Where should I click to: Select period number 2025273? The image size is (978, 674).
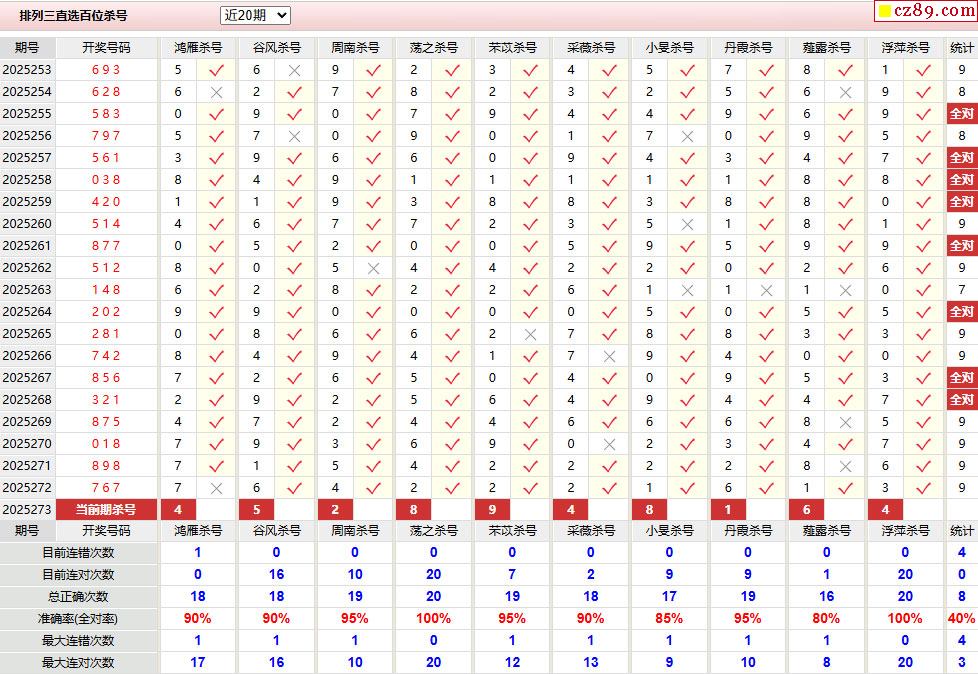(27, 510)
